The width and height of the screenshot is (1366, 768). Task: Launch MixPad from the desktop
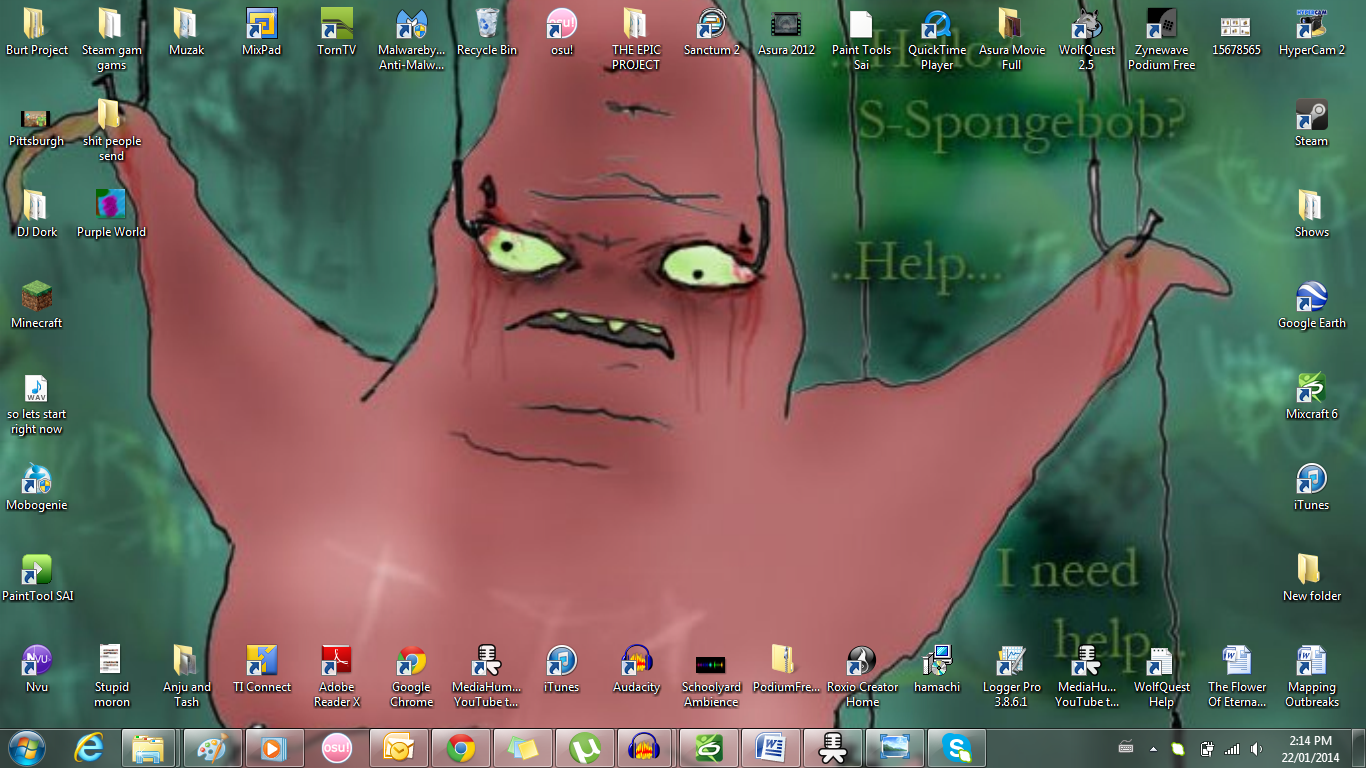(x=262, y=33)
